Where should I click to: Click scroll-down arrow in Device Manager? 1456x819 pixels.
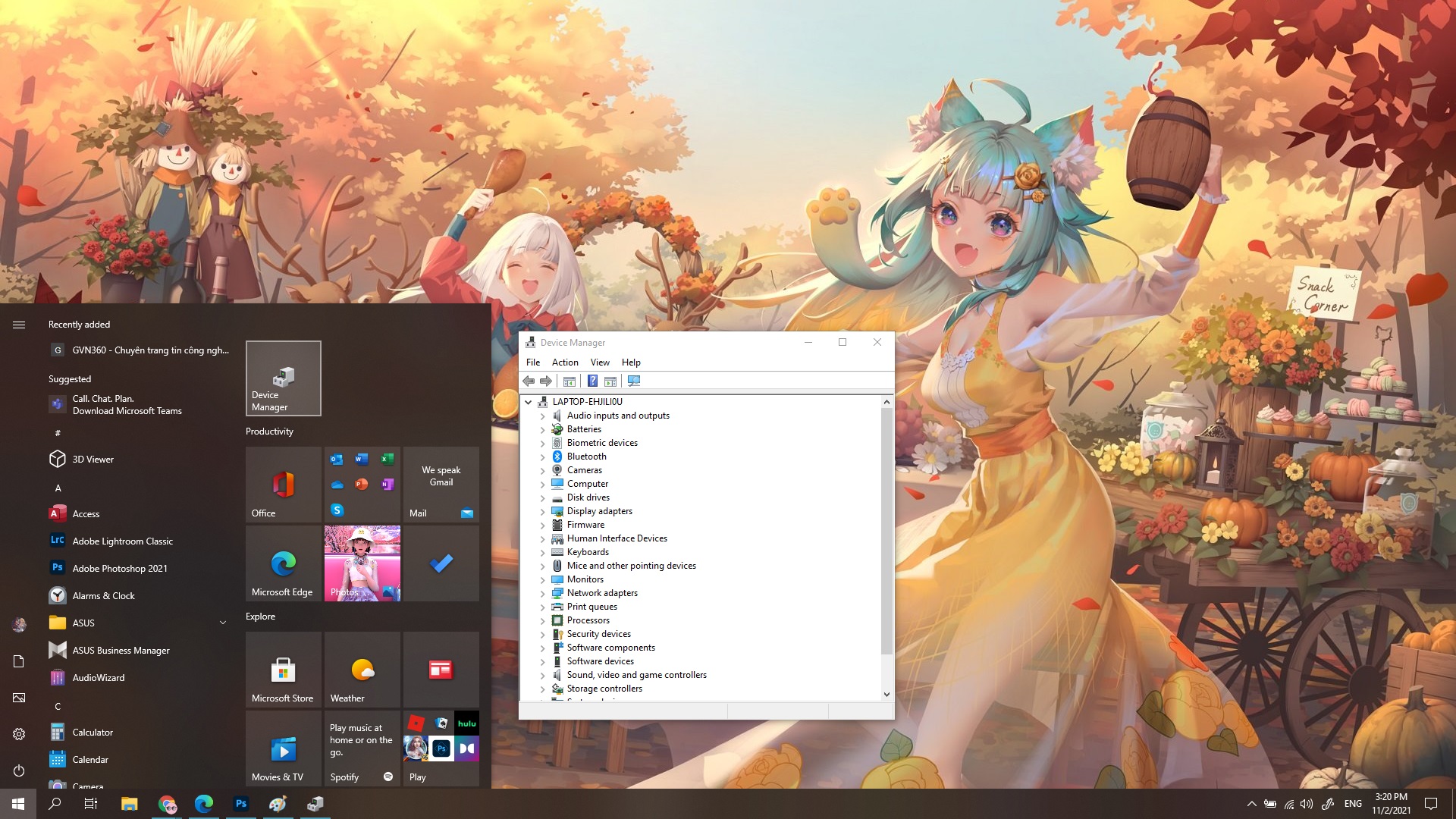coord(886,694)
